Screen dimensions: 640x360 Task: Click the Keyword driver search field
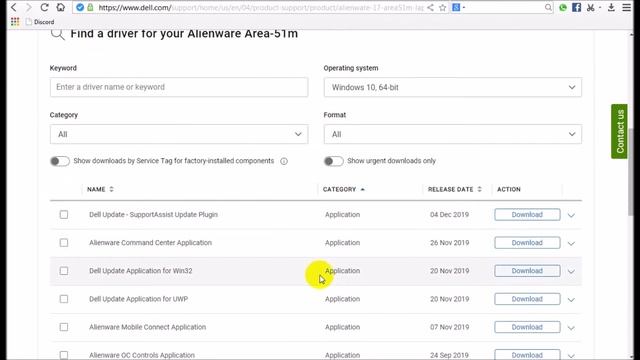coord(179,87)
